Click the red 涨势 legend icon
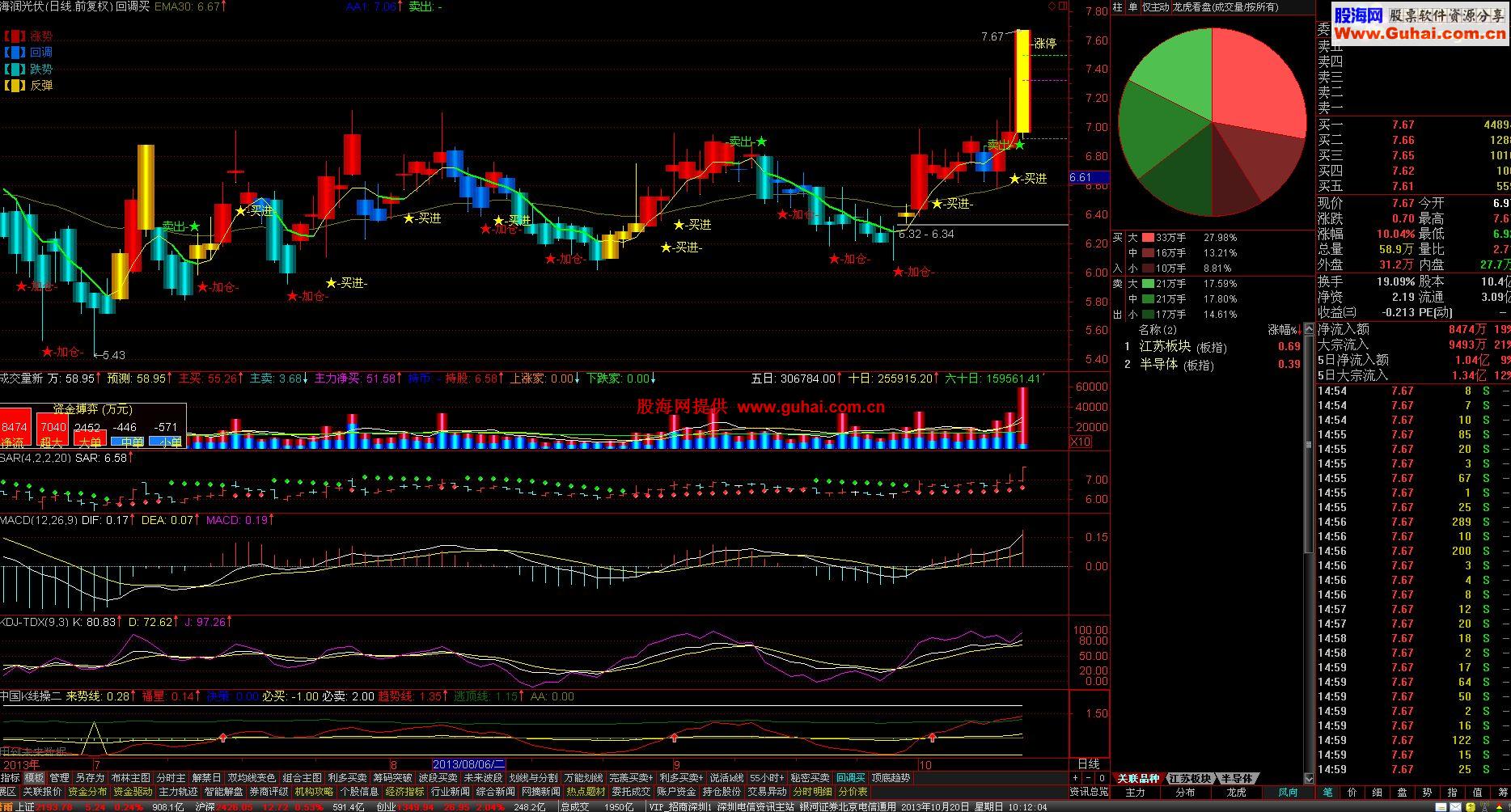Image resolution: width=1511 pixels, height=812 pixels. point(15,36)
